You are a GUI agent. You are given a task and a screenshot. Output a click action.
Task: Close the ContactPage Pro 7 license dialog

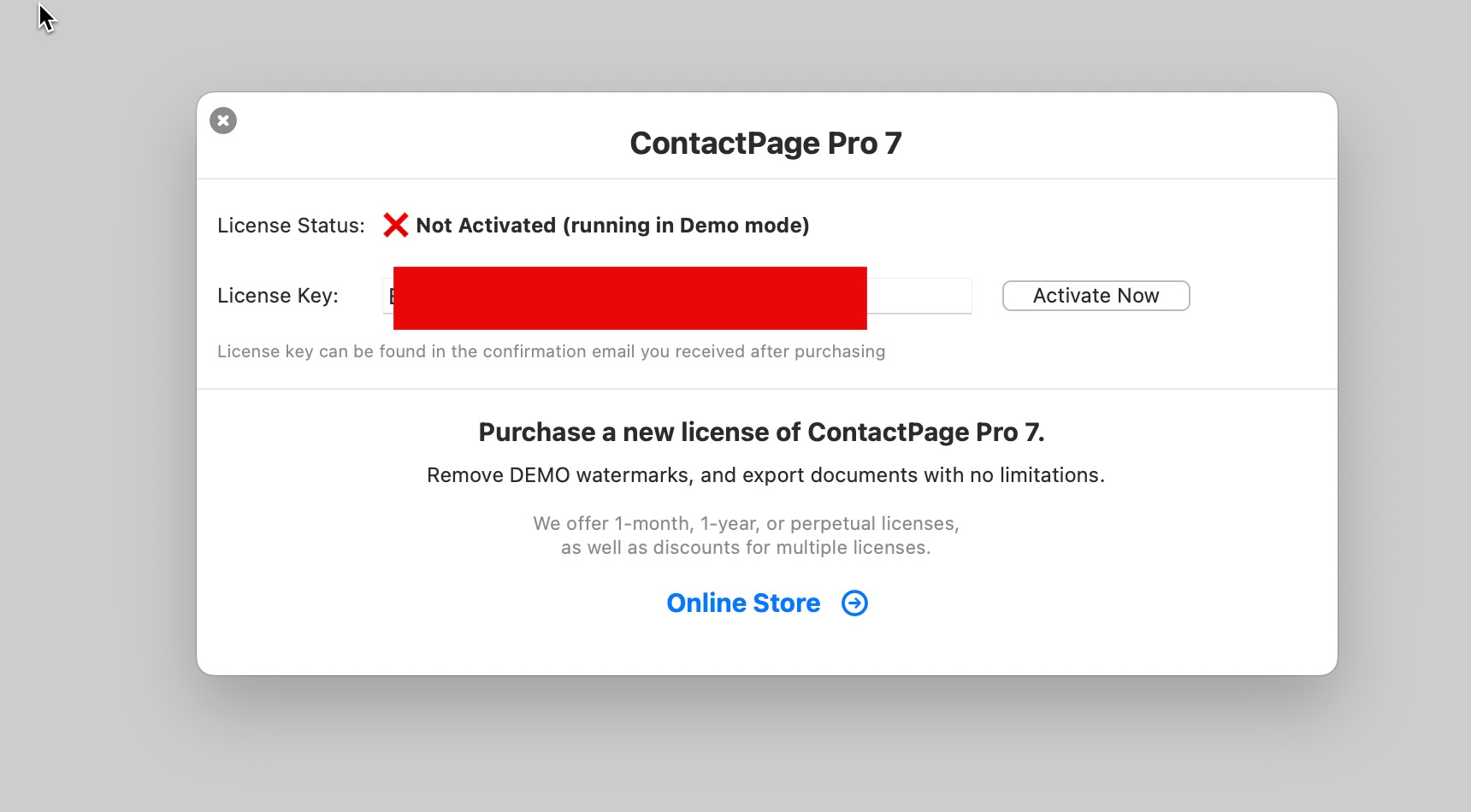tap(223, 121)
